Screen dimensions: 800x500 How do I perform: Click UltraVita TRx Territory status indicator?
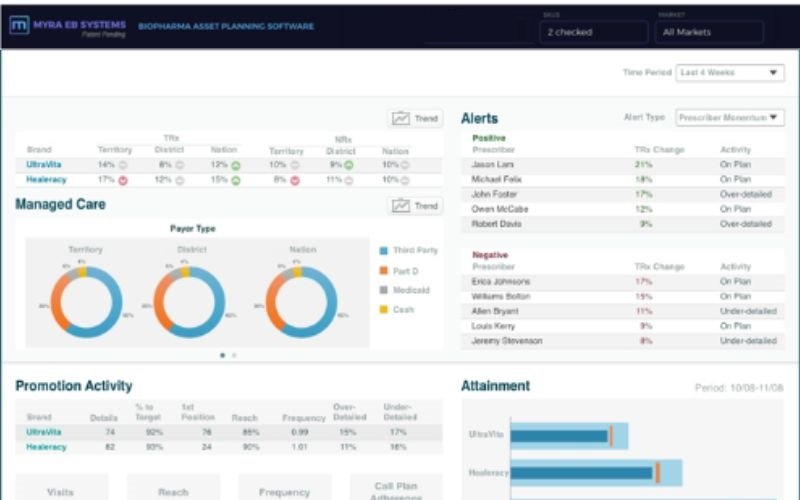point(123,165)
